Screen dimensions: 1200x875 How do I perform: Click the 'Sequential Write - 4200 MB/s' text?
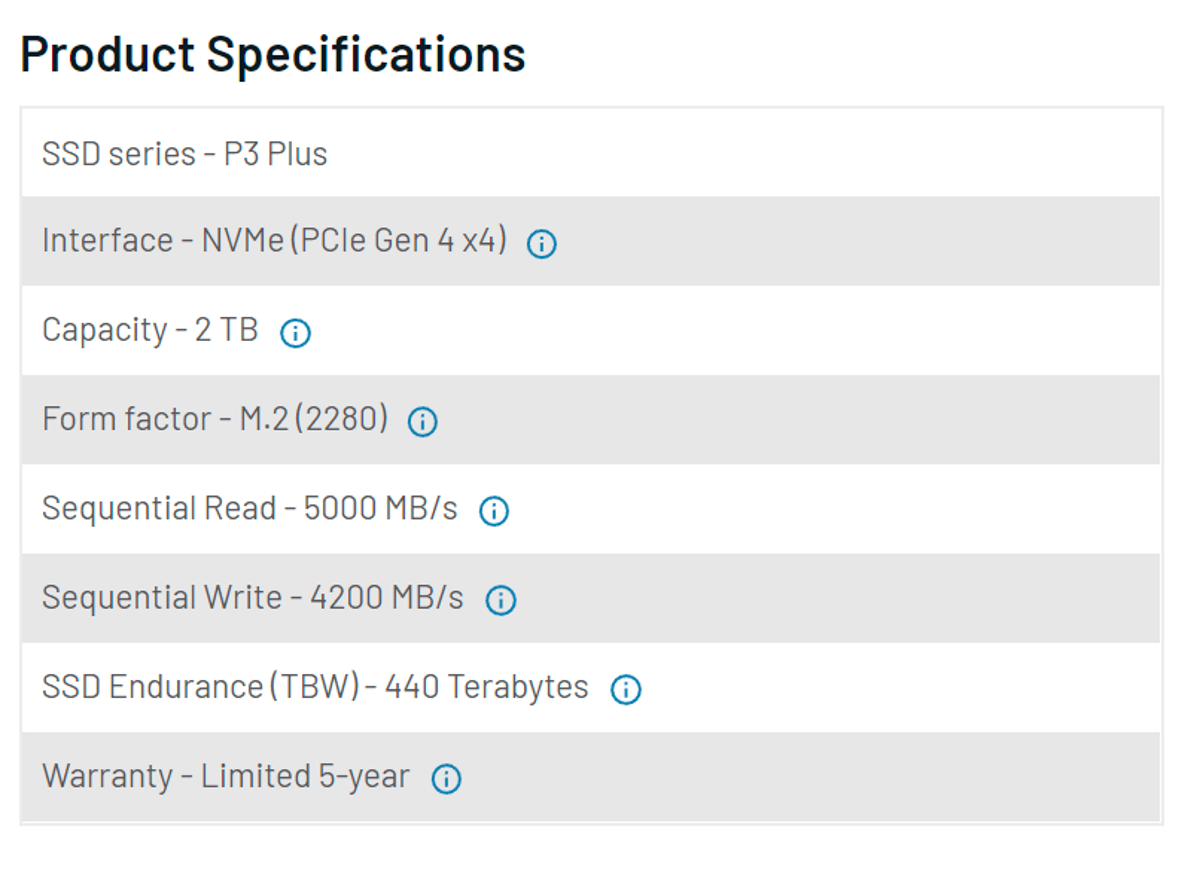click(253, 597)
